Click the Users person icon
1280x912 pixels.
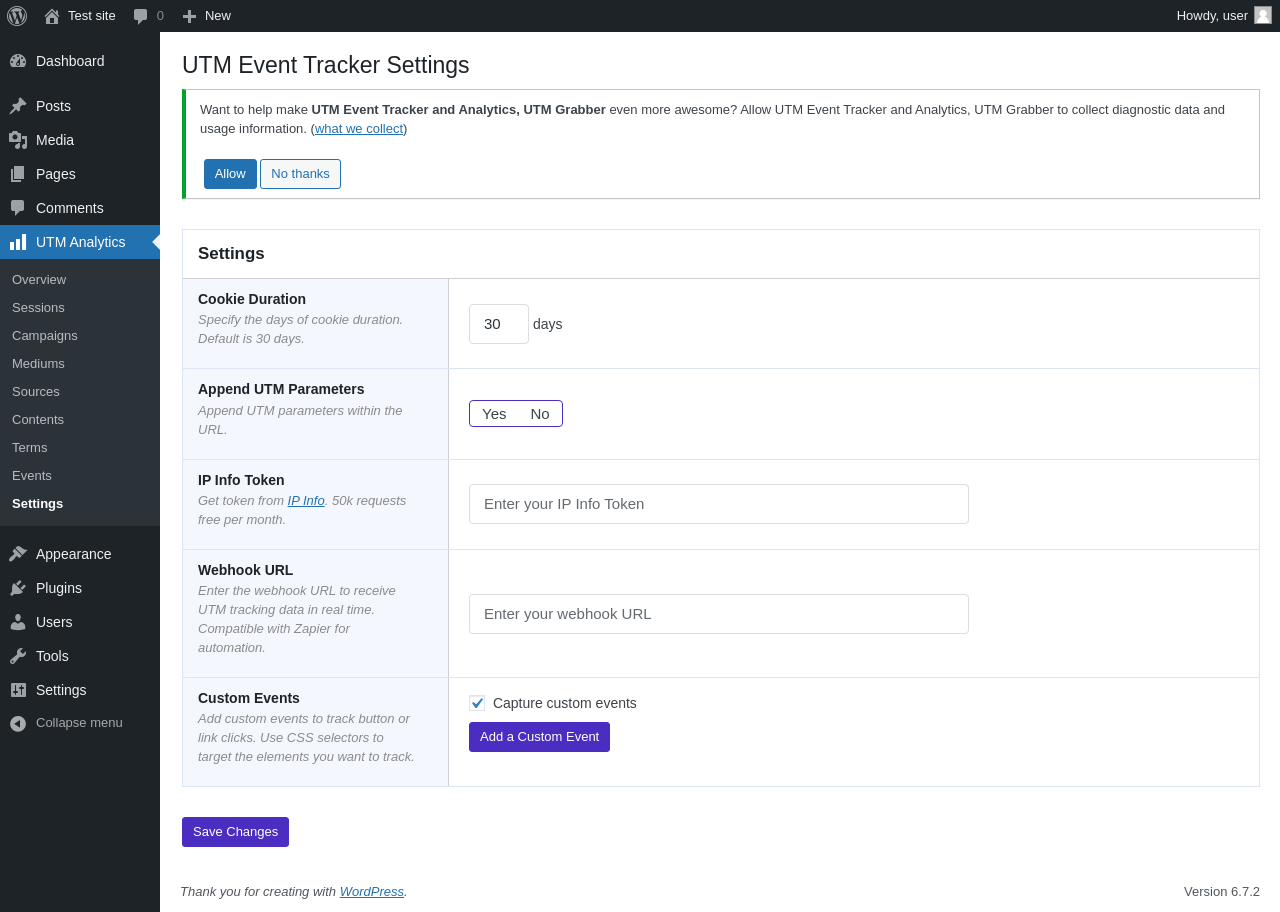(x=18, y=622)
